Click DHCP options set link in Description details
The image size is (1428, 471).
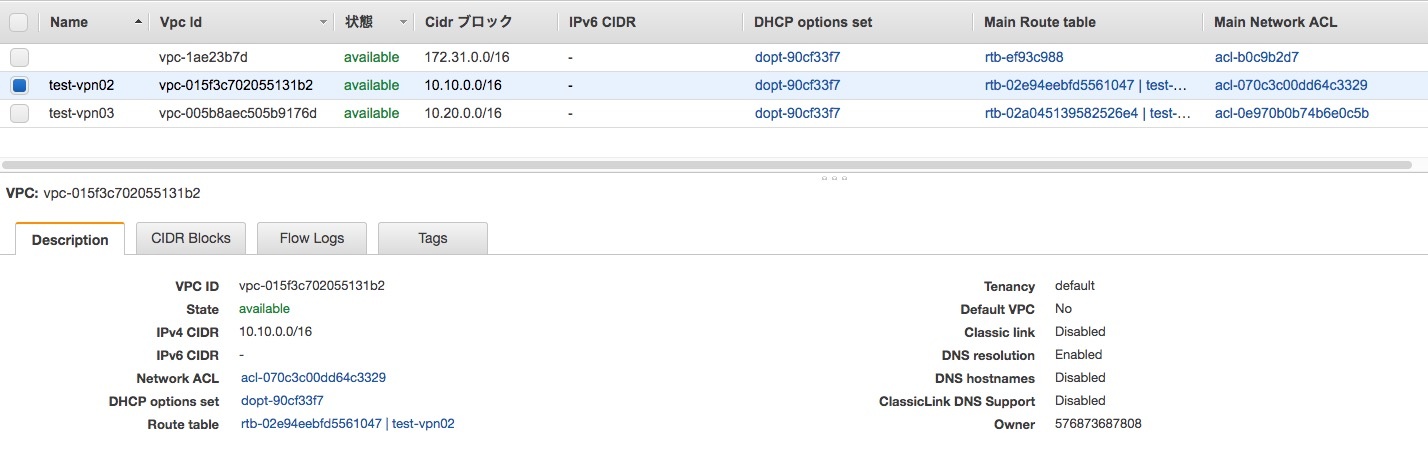[x=282, y=401]
